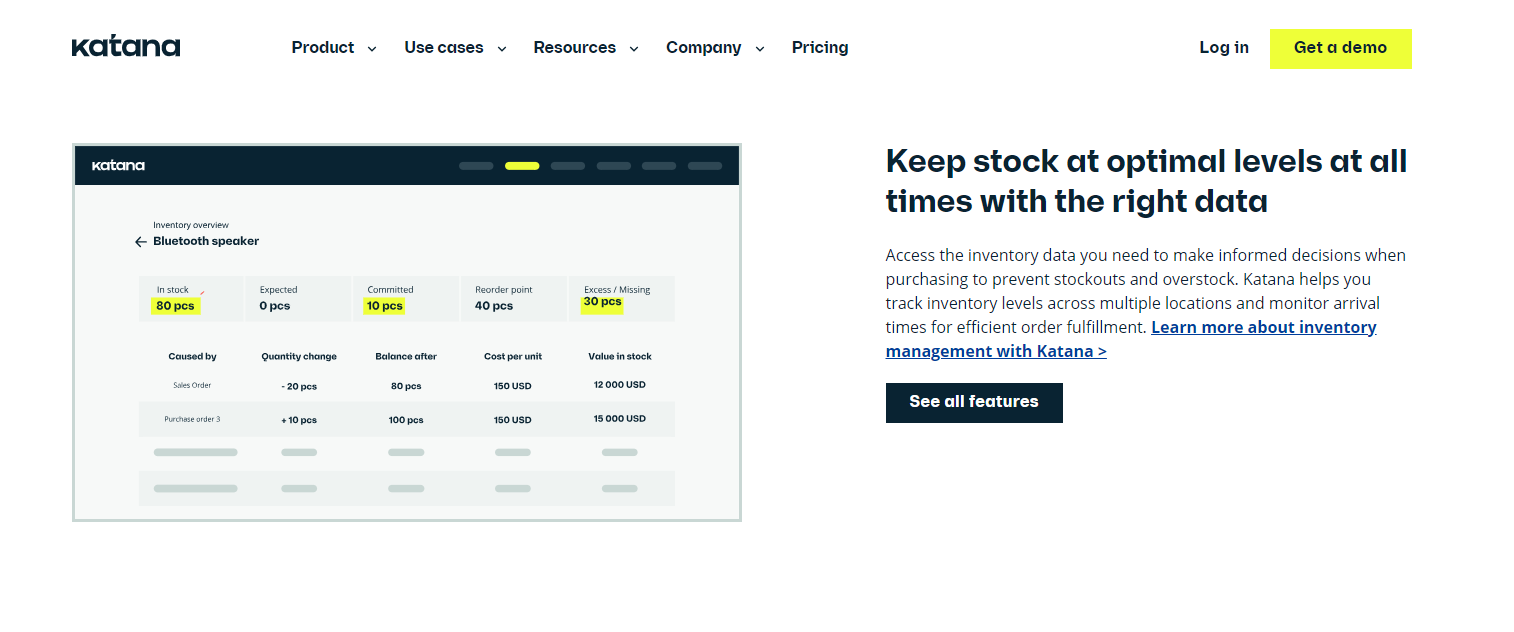This screenshot has width=1514, height=632.
Task: Click the highlighted 80 pcs In stock value
Action: [x=176, y=306]
